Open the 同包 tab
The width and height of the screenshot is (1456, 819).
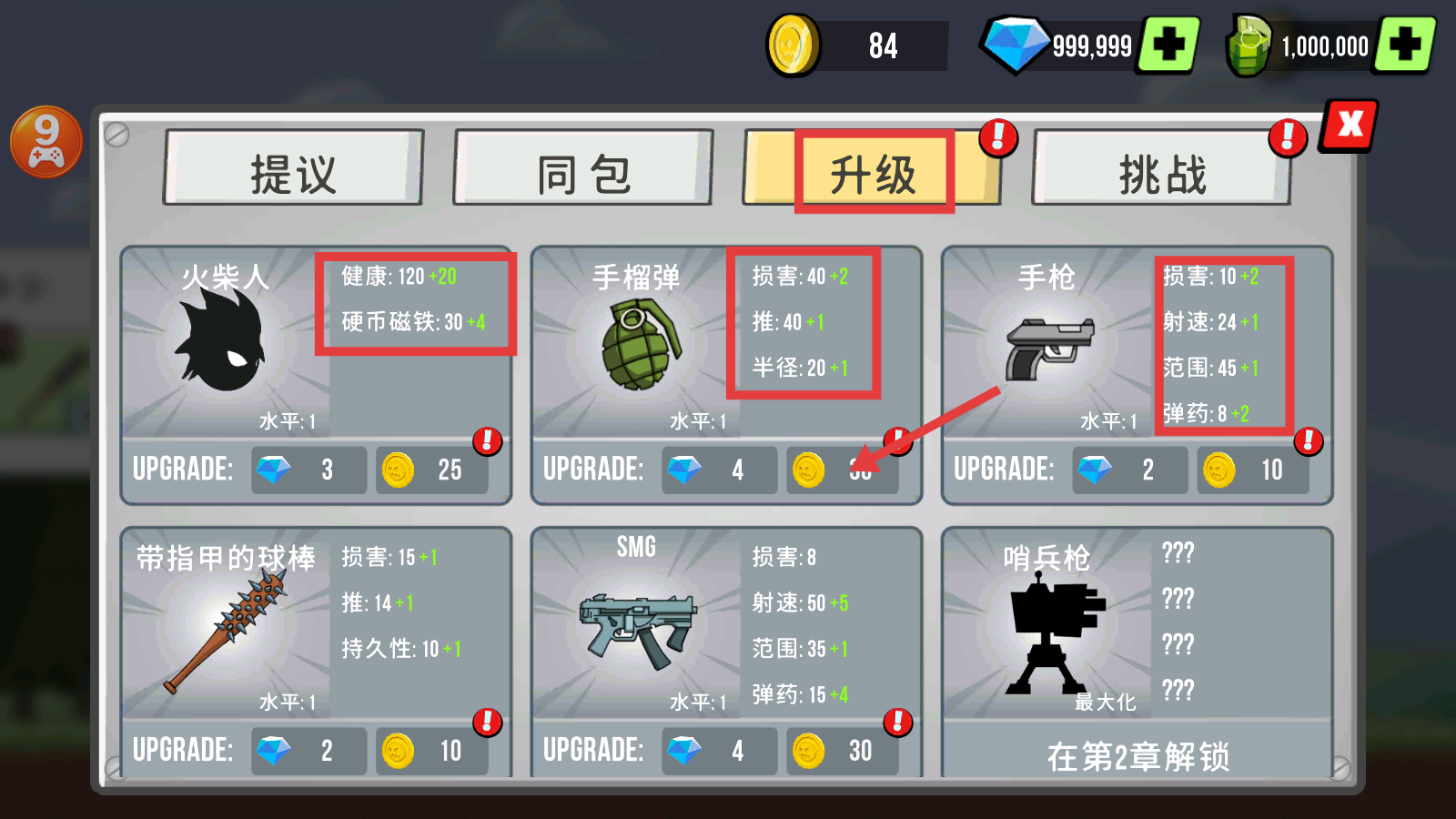[582, 168]
